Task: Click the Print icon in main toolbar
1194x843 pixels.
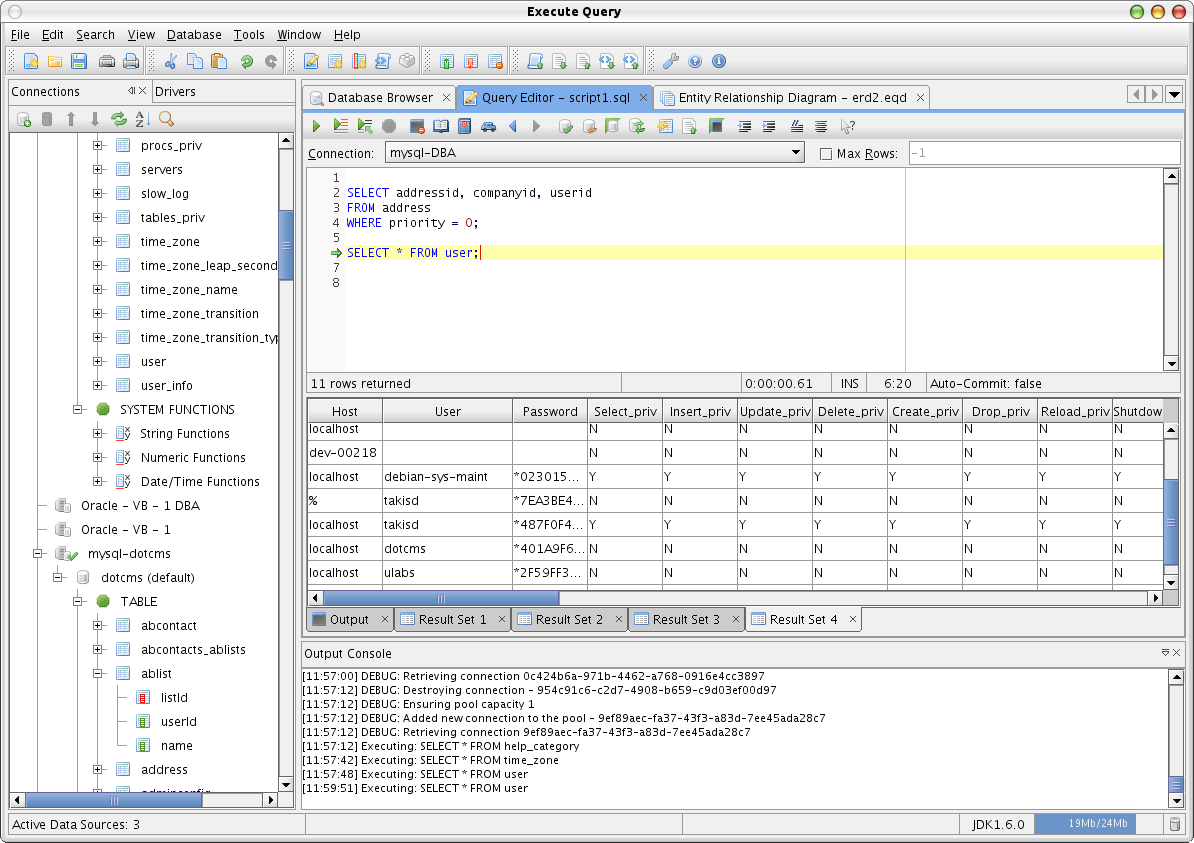Action: (130, 62)
